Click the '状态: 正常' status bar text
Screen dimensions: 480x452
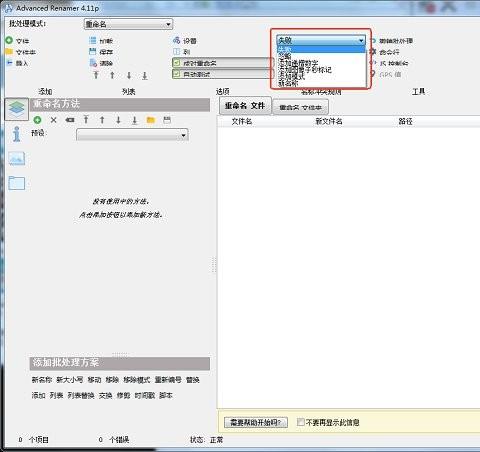(x=206, y=440)
